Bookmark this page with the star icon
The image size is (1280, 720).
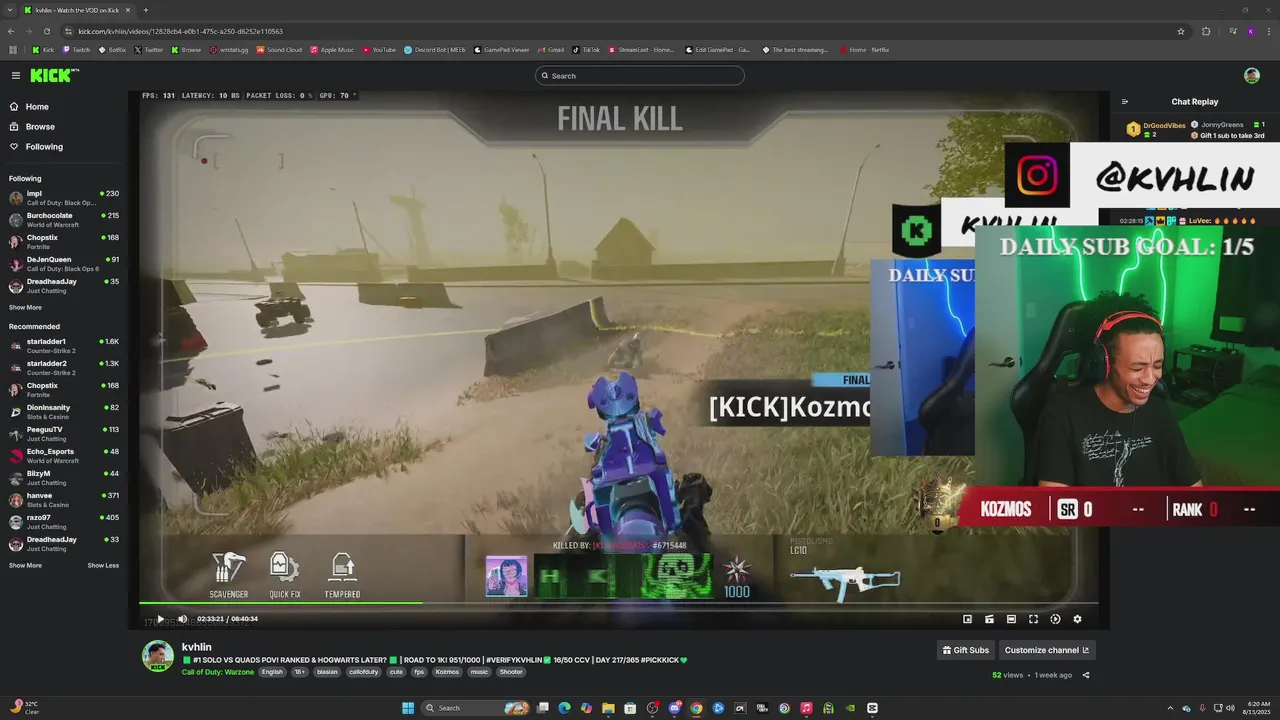tap(1181, 31)
